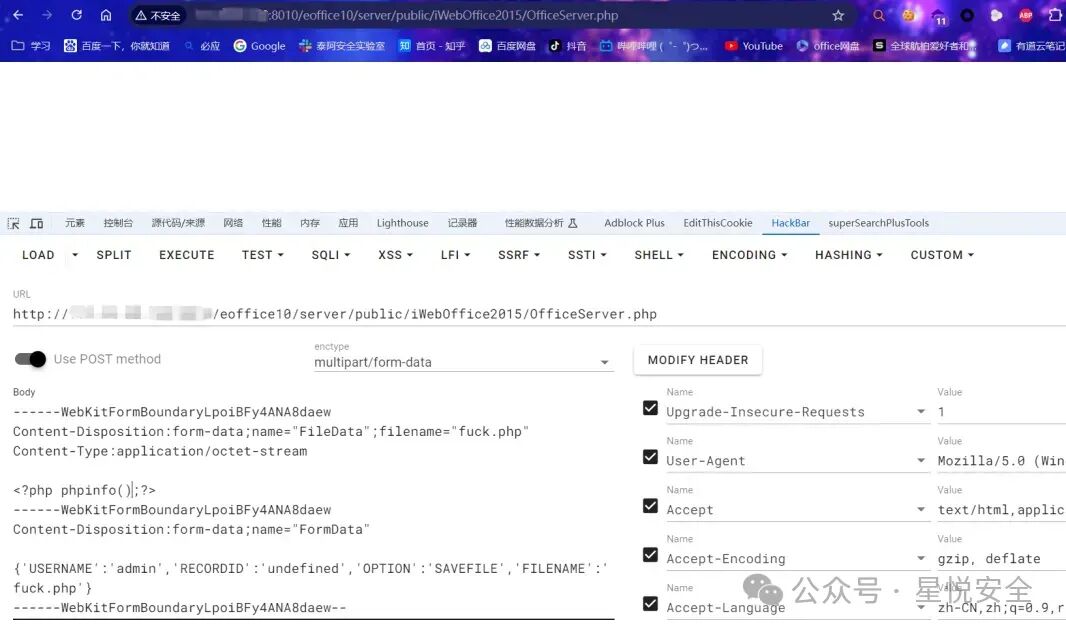Open the 首页 - 知乎 bookmark
The width and height of the screenshot is (1066, 633).
[432, 46]
